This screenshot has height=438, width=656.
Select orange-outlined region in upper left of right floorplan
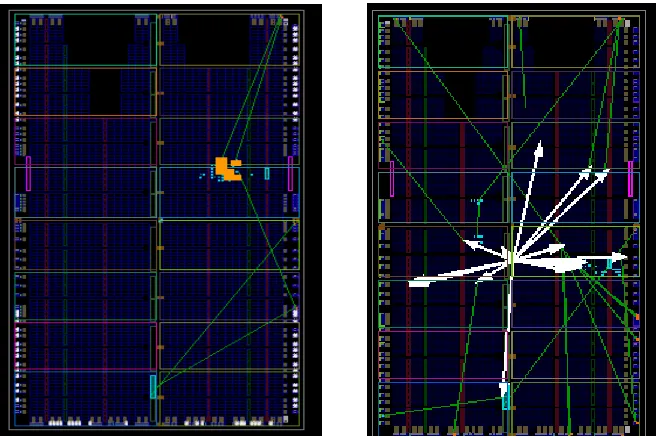click(443, 95)
